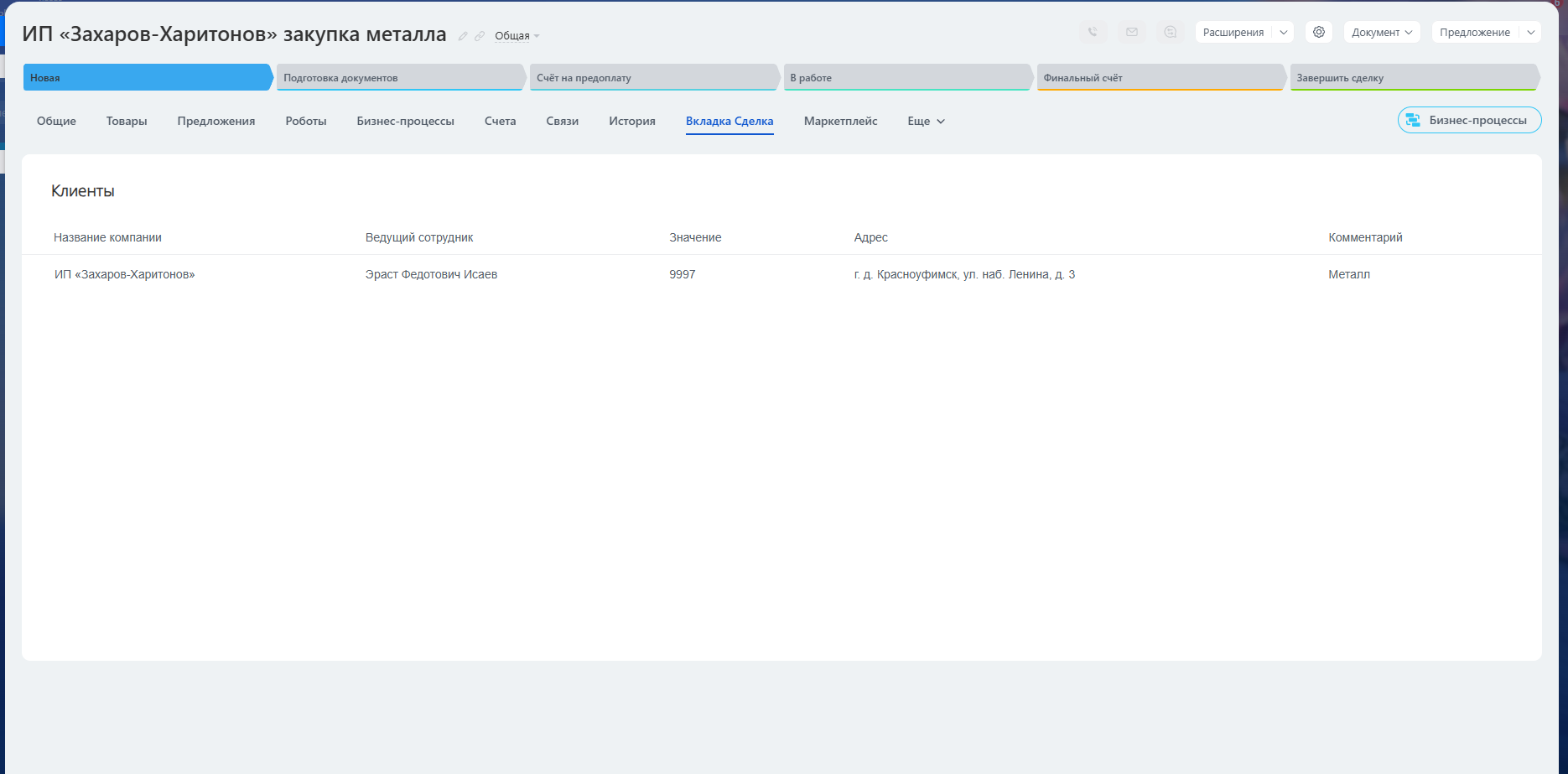Viewport: 1568px width, 774px height.
Task: Click the Завершить сделку stage
Action: click(x=1412, y=77)
